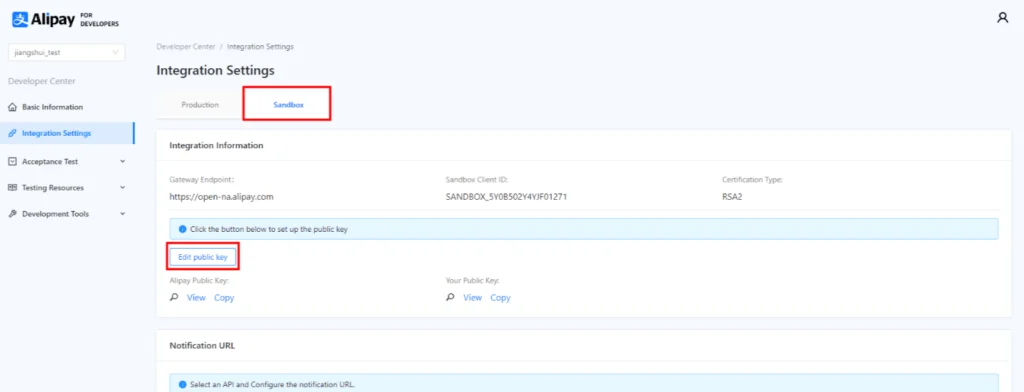Click the Certification Type label
The width and height of the screenshot is (1024, 392).
(752, 179)
